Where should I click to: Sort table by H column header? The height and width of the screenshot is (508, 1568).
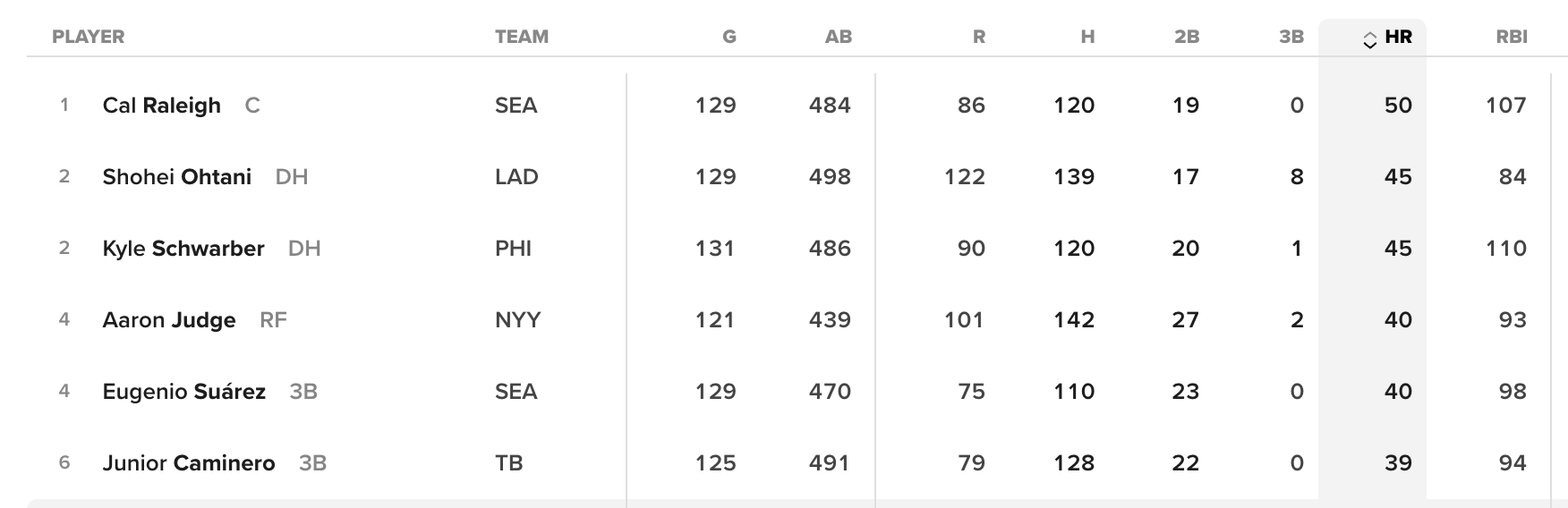pyautogui.click(x=1087, y=37)
